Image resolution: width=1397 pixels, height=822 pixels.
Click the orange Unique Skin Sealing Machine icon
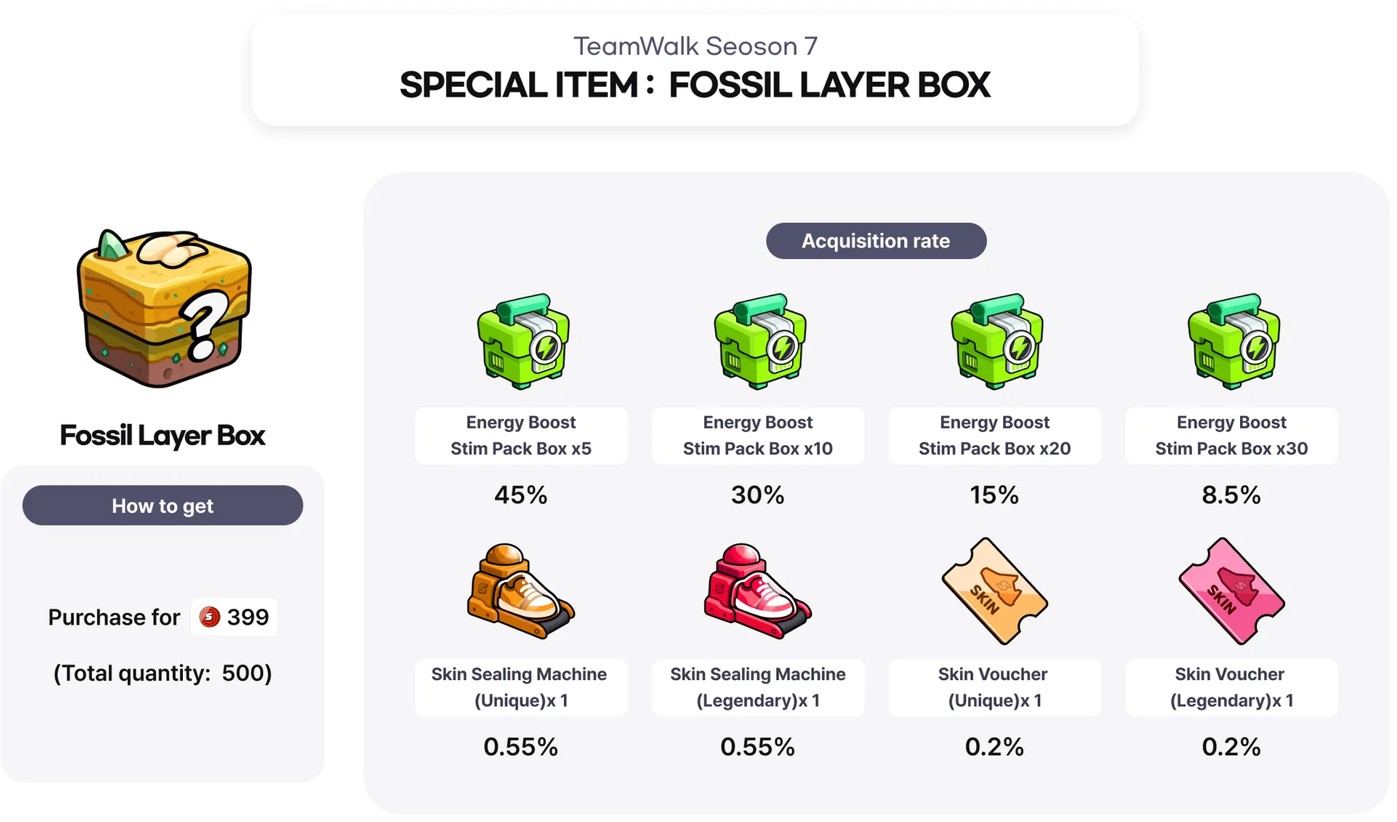(520, 591)
